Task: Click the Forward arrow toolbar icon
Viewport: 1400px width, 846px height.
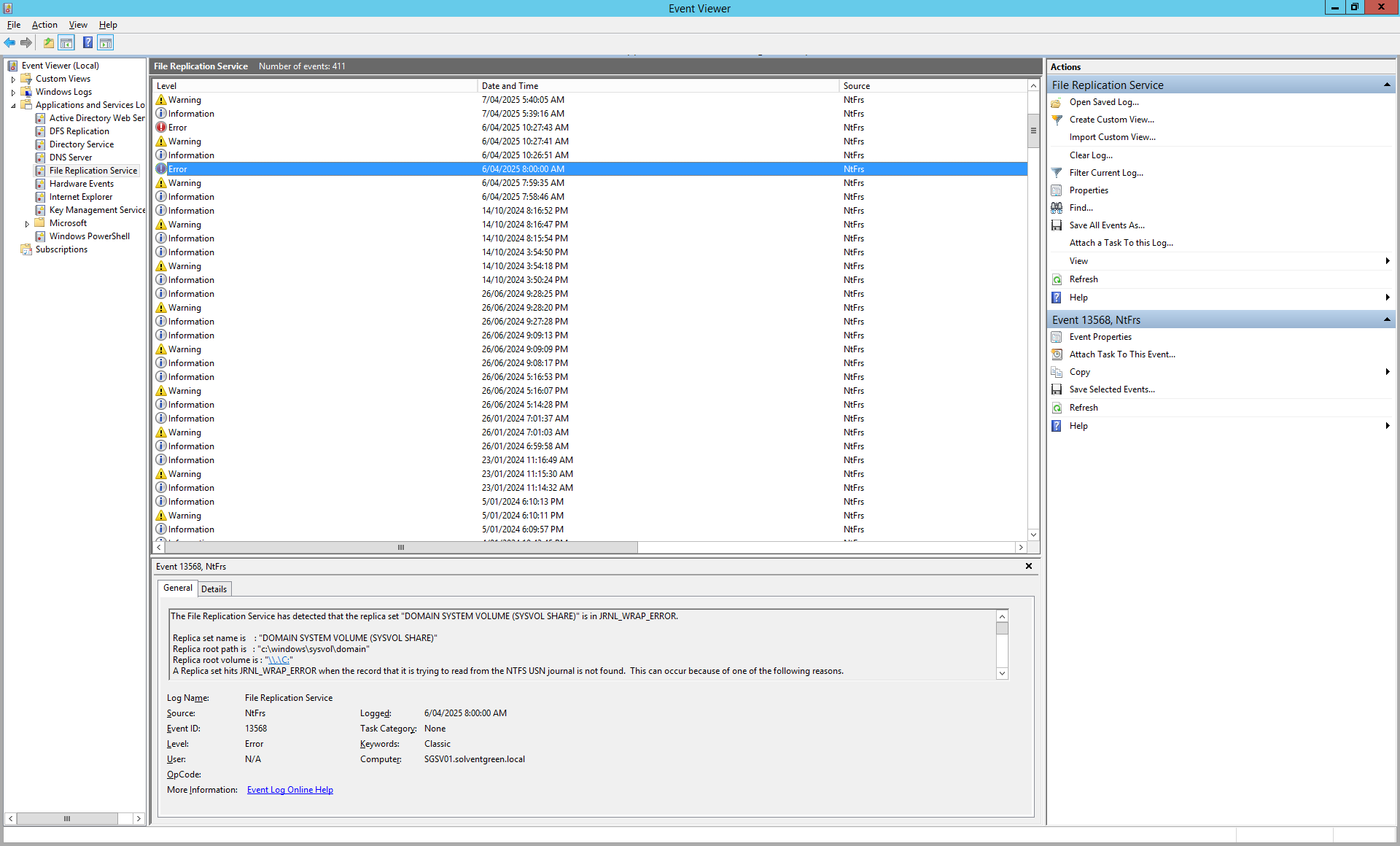Action: pos(26,43)
